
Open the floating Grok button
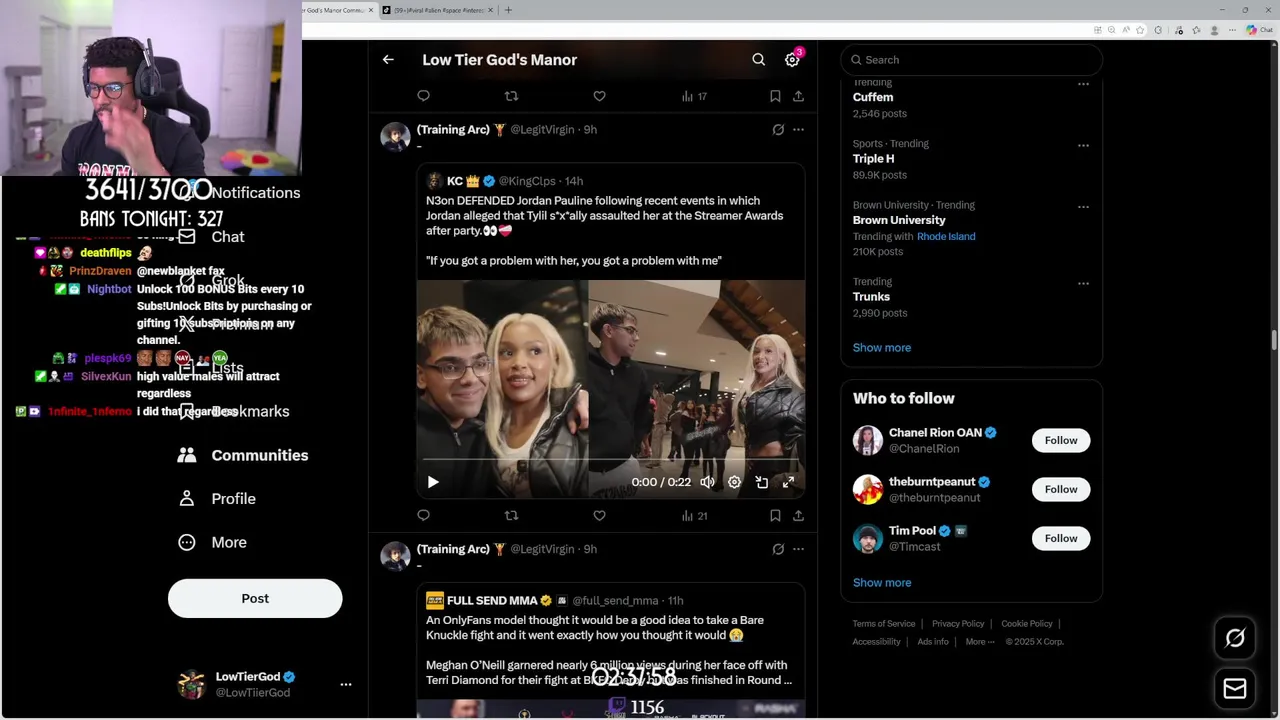[1235, 638]
